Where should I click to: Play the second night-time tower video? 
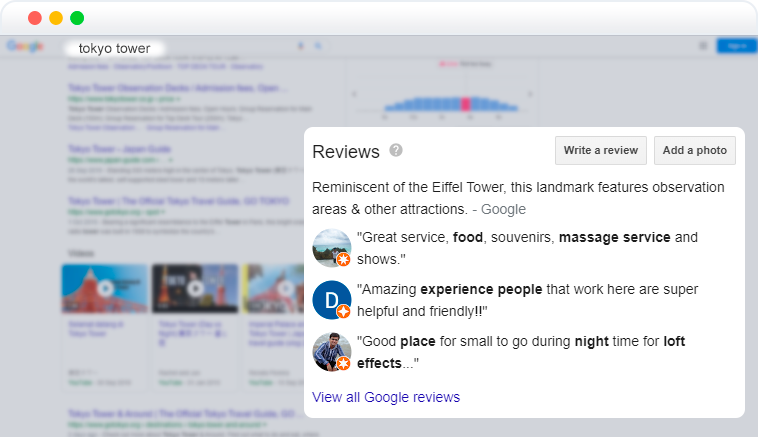click(195, 289)
